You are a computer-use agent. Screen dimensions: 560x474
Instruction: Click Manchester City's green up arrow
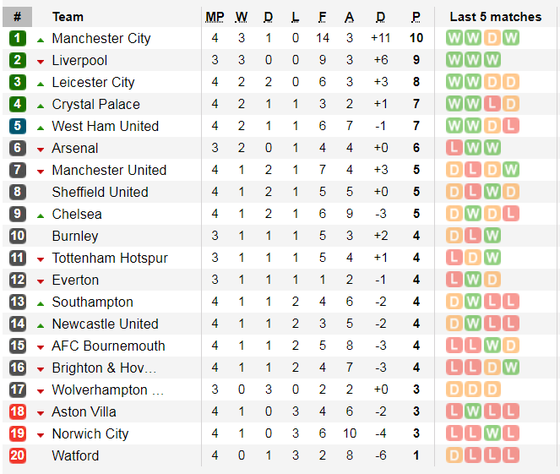40,40
